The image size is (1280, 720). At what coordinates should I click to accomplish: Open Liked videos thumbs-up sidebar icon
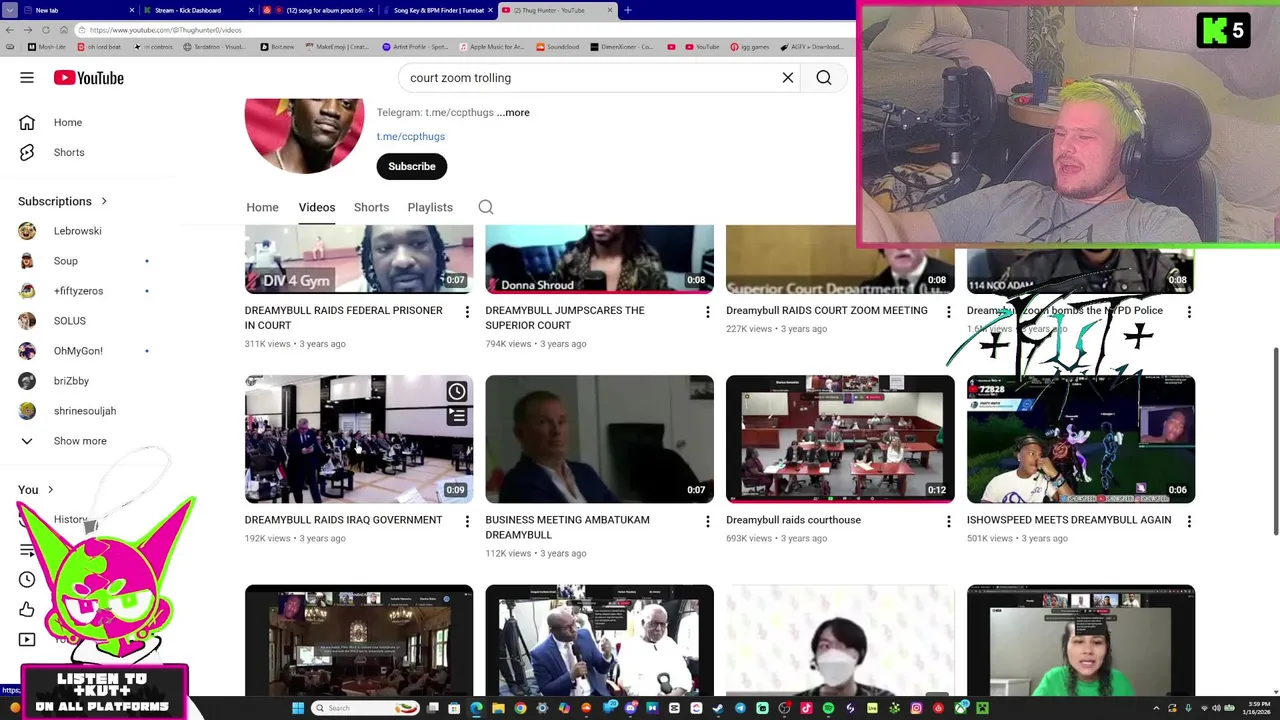(x=27, y=610)
